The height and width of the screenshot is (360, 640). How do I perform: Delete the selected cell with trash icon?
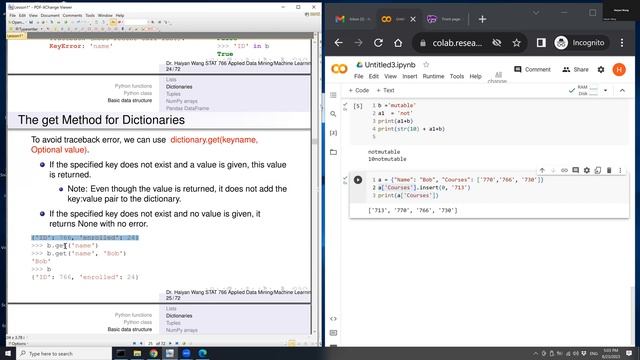609,170
